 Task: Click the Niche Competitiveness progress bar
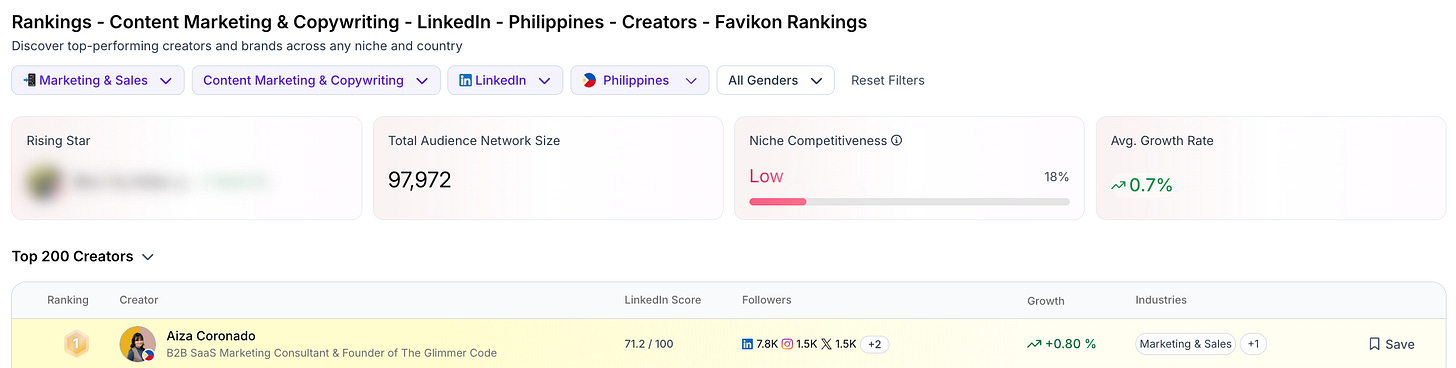tap(910, 201)
